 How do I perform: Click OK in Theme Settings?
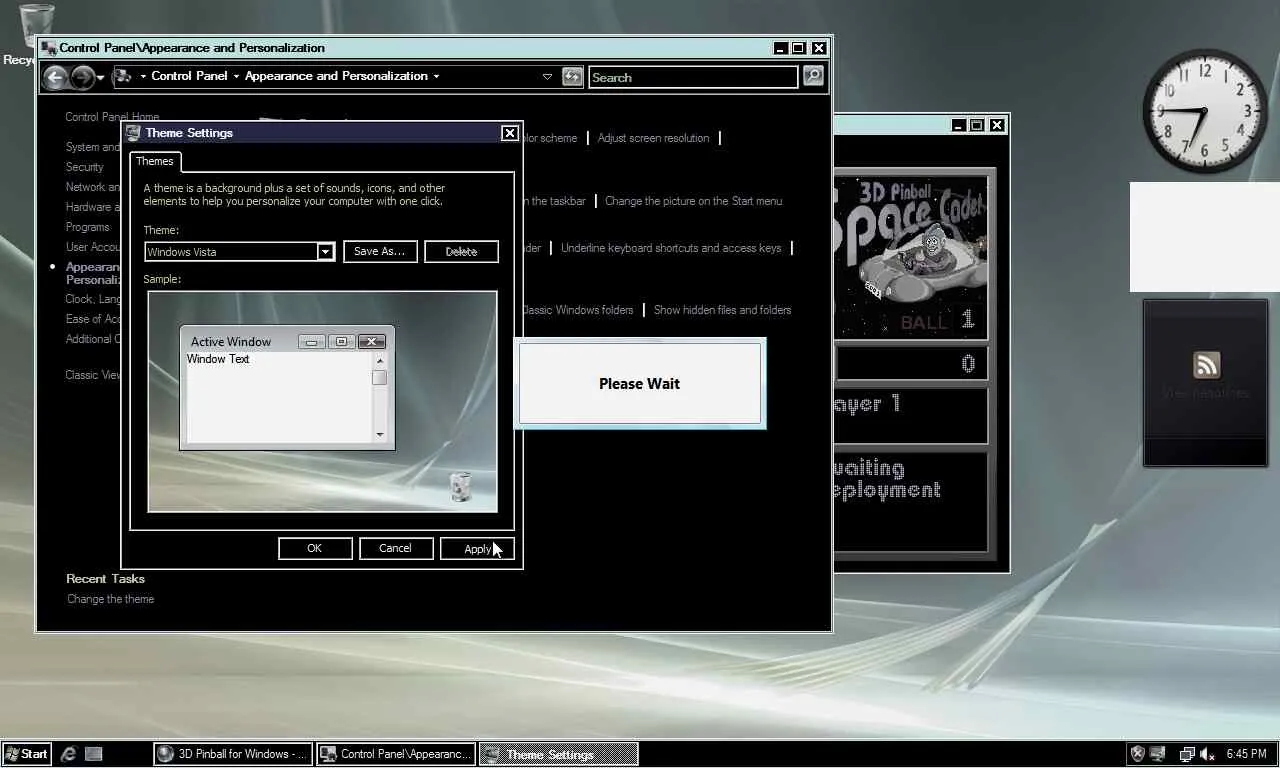click(x=315, y=548)
